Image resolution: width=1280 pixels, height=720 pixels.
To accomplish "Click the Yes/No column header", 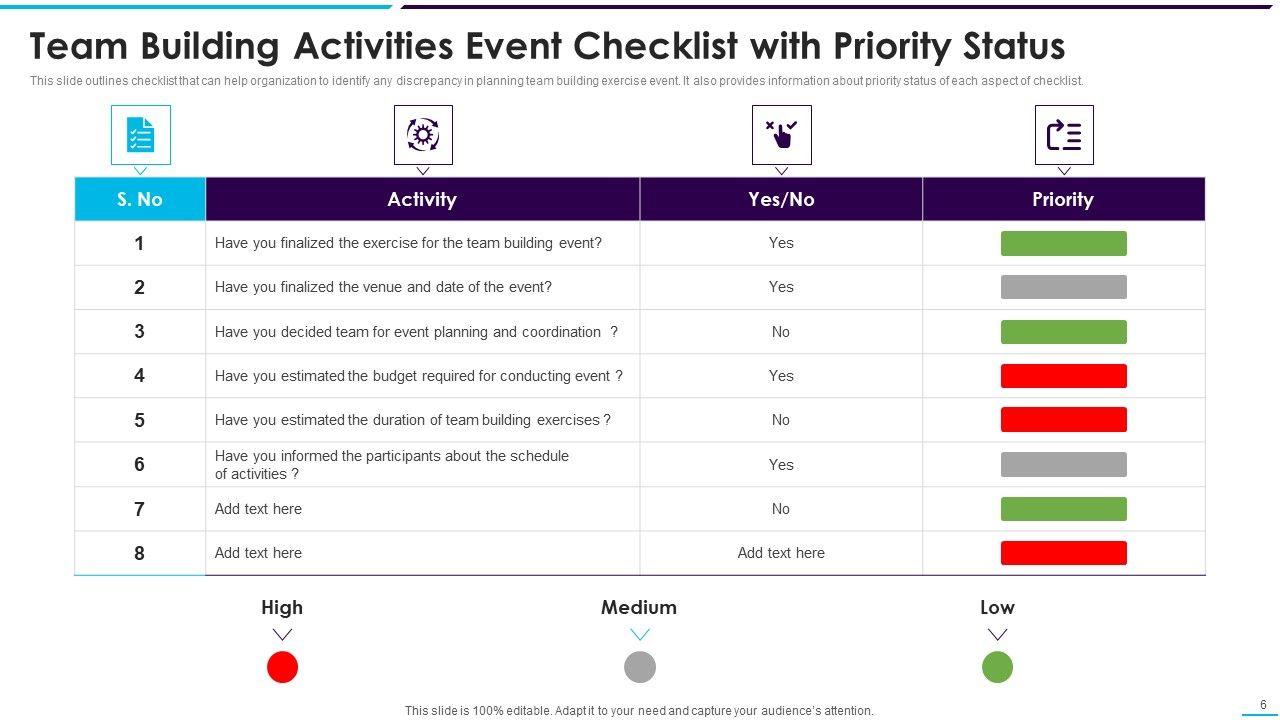I will click(x=781, y=199).
